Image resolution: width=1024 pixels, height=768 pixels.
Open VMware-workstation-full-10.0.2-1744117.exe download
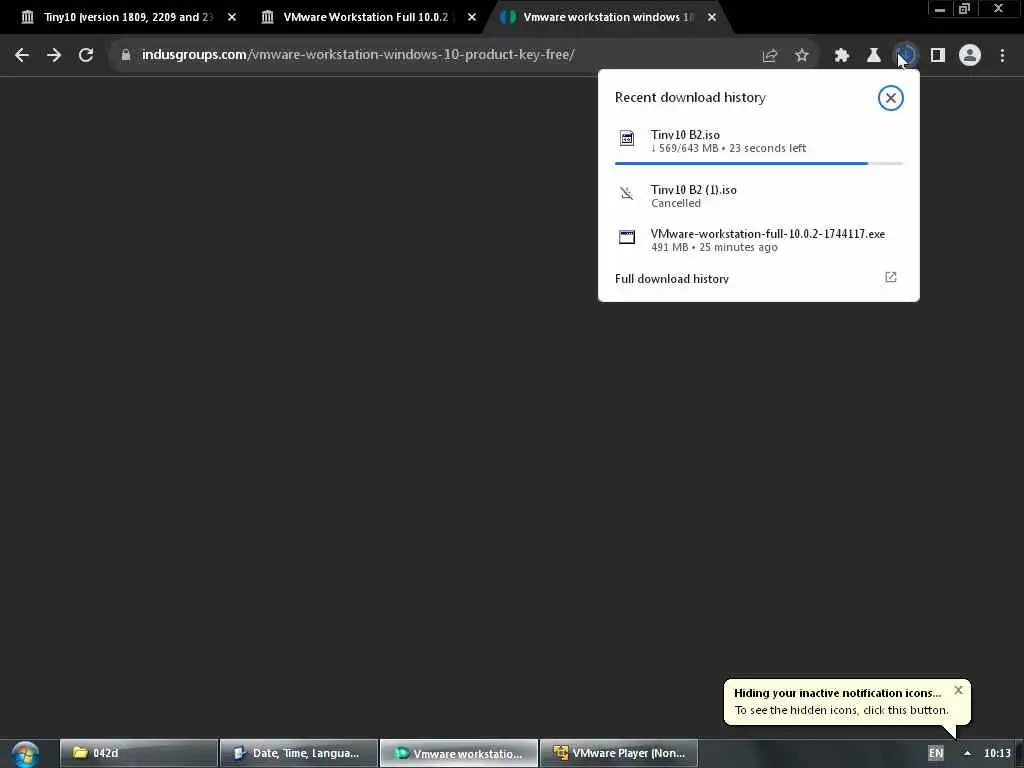(x=759, y=240)
